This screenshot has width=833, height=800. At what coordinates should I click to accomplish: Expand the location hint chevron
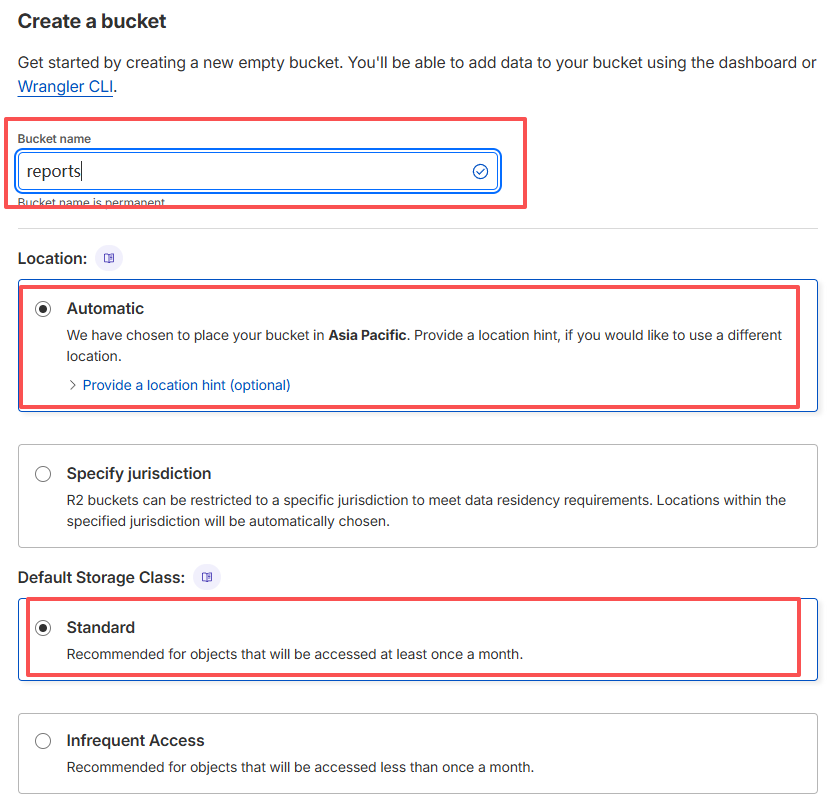click(x=73, y=385)
